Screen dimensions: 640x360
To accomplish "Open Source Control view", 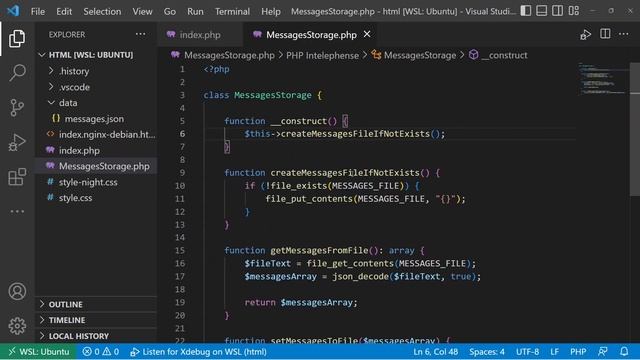I will pos(17,108).
